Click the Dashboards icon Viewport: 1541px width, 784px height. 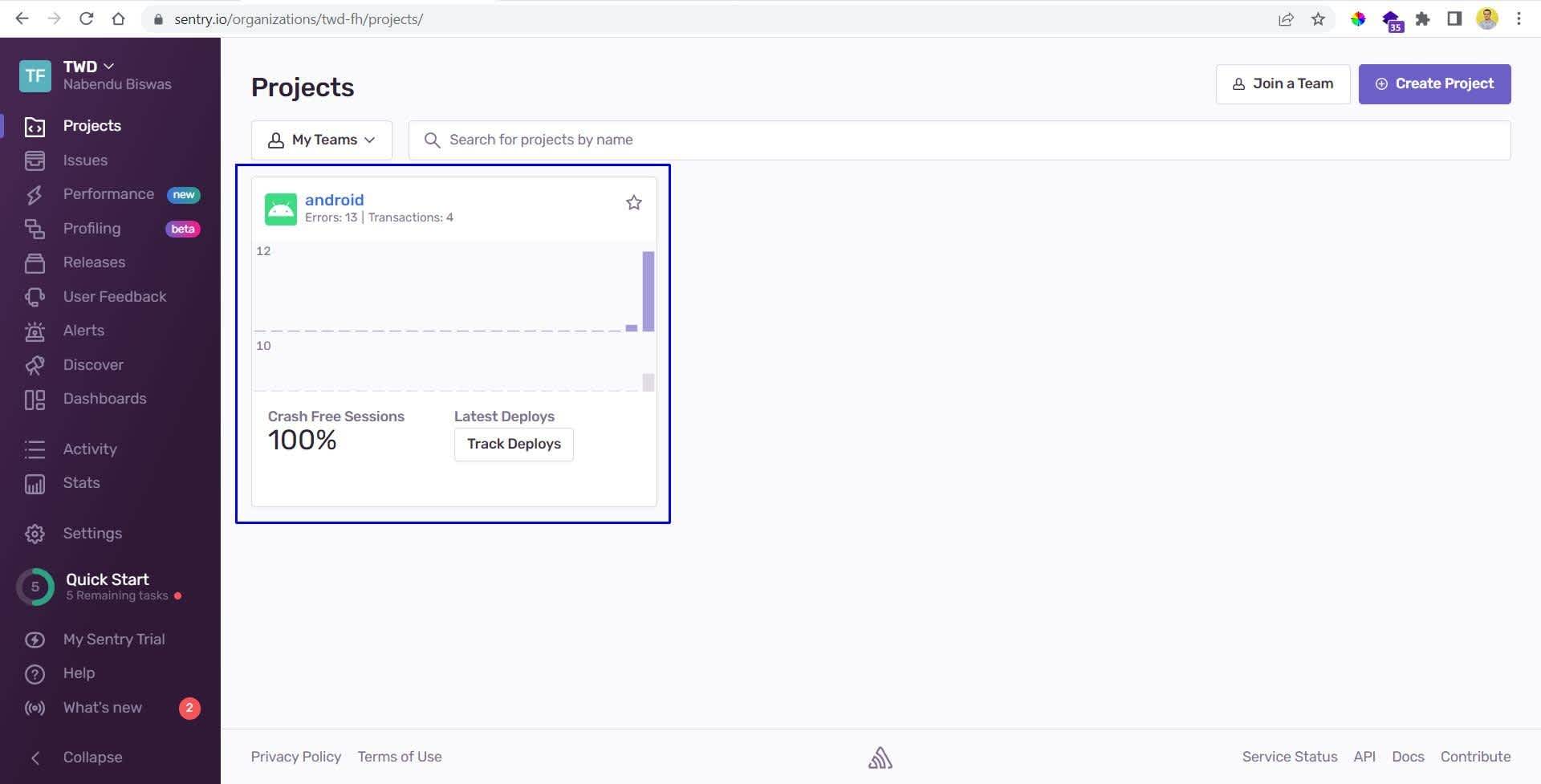point(35,400)
